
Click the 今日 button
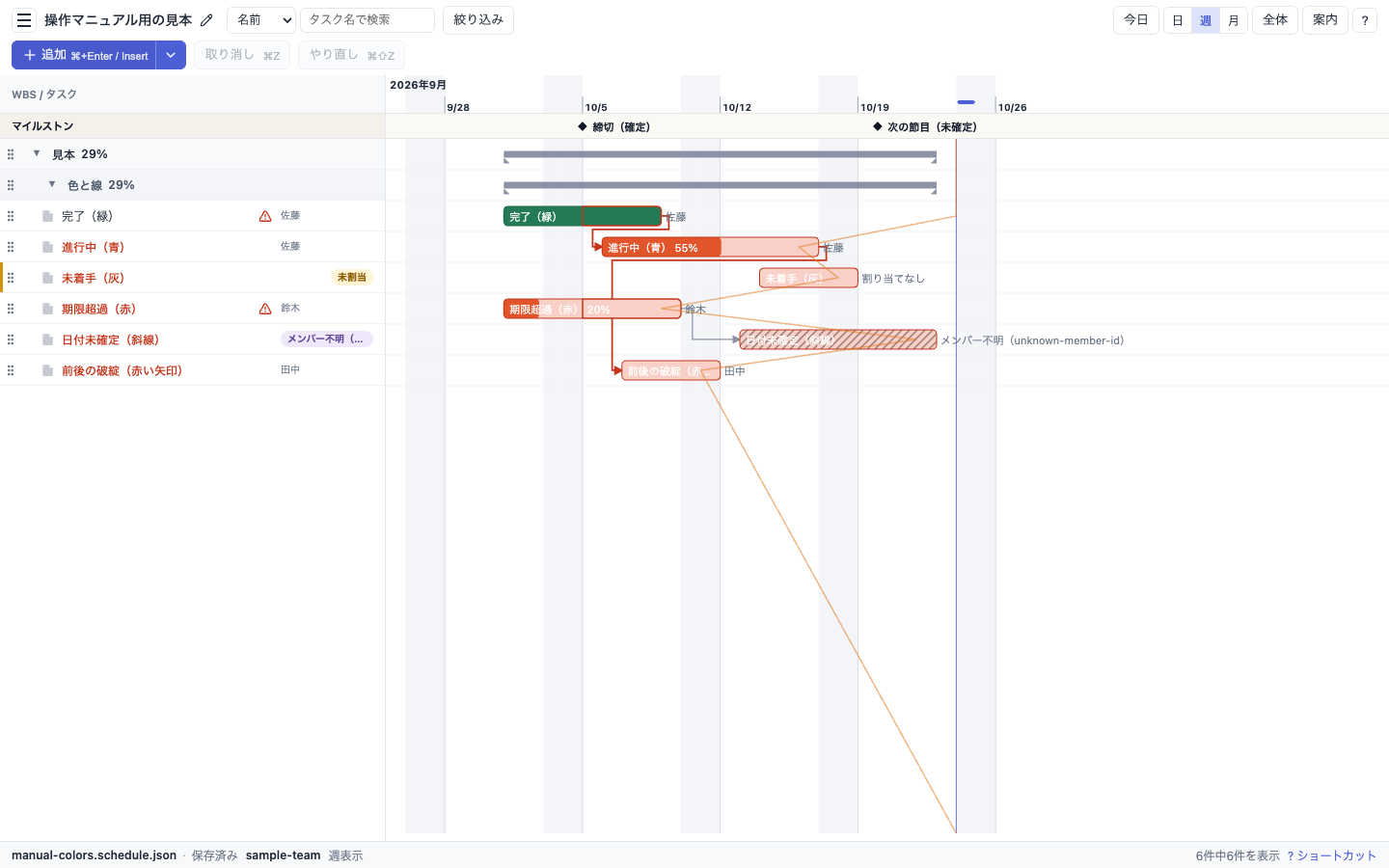1136,20
